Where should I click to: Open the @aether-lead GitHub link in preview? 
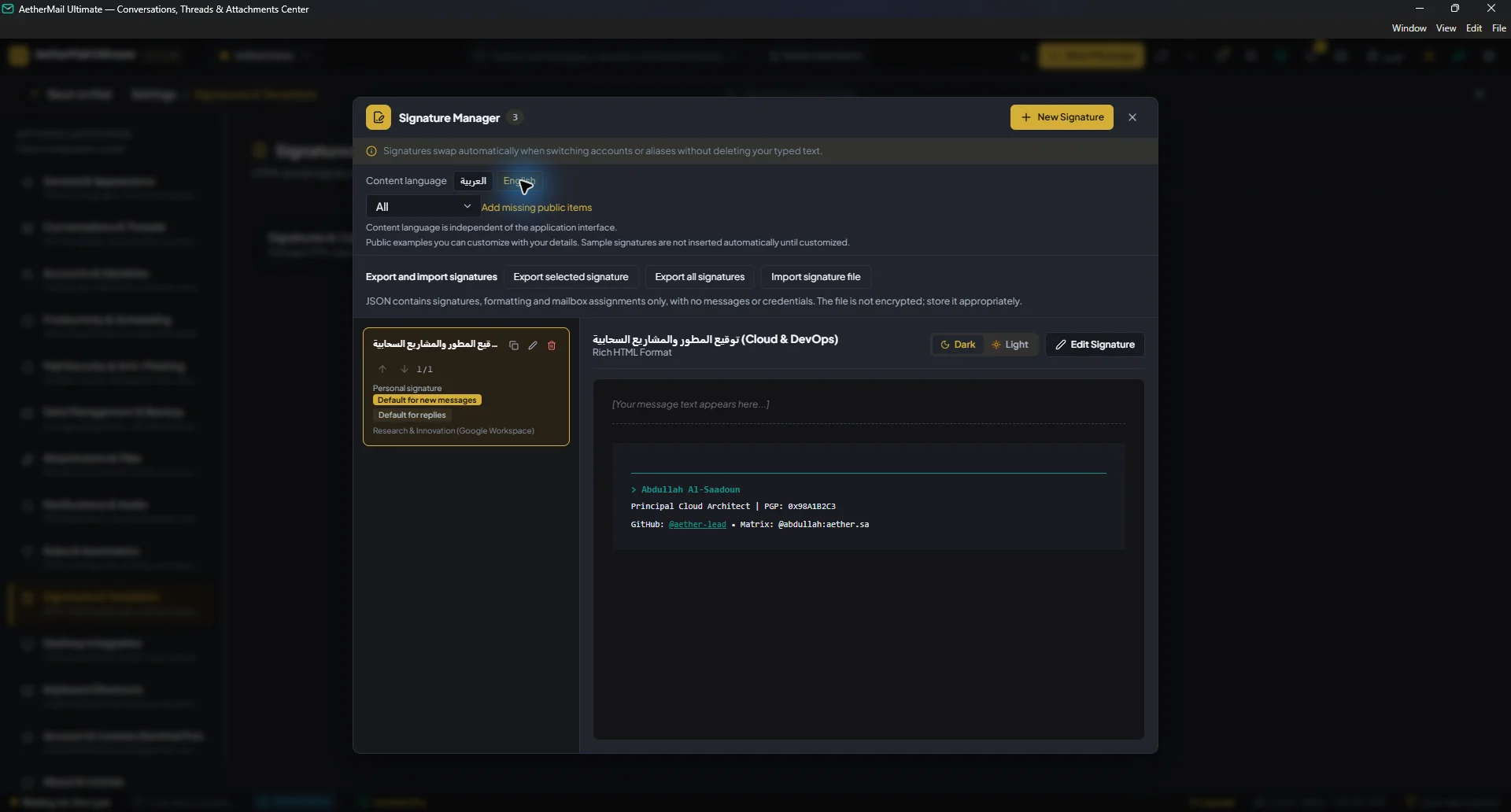[x=697, y=525]
